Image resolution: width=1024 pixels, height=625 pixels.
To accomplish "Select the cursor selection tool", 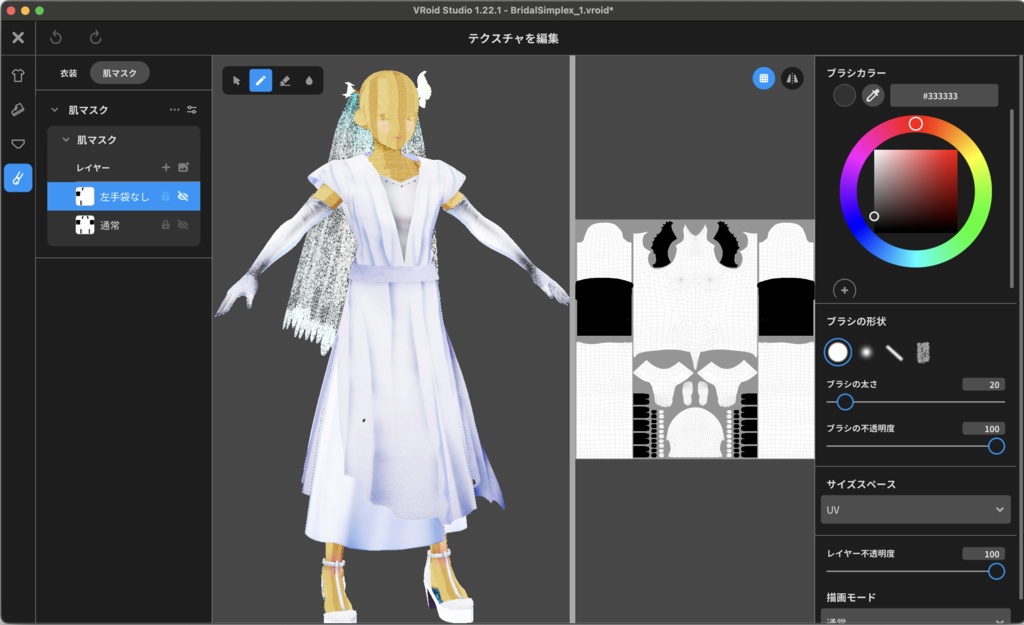I will [236, 81].
